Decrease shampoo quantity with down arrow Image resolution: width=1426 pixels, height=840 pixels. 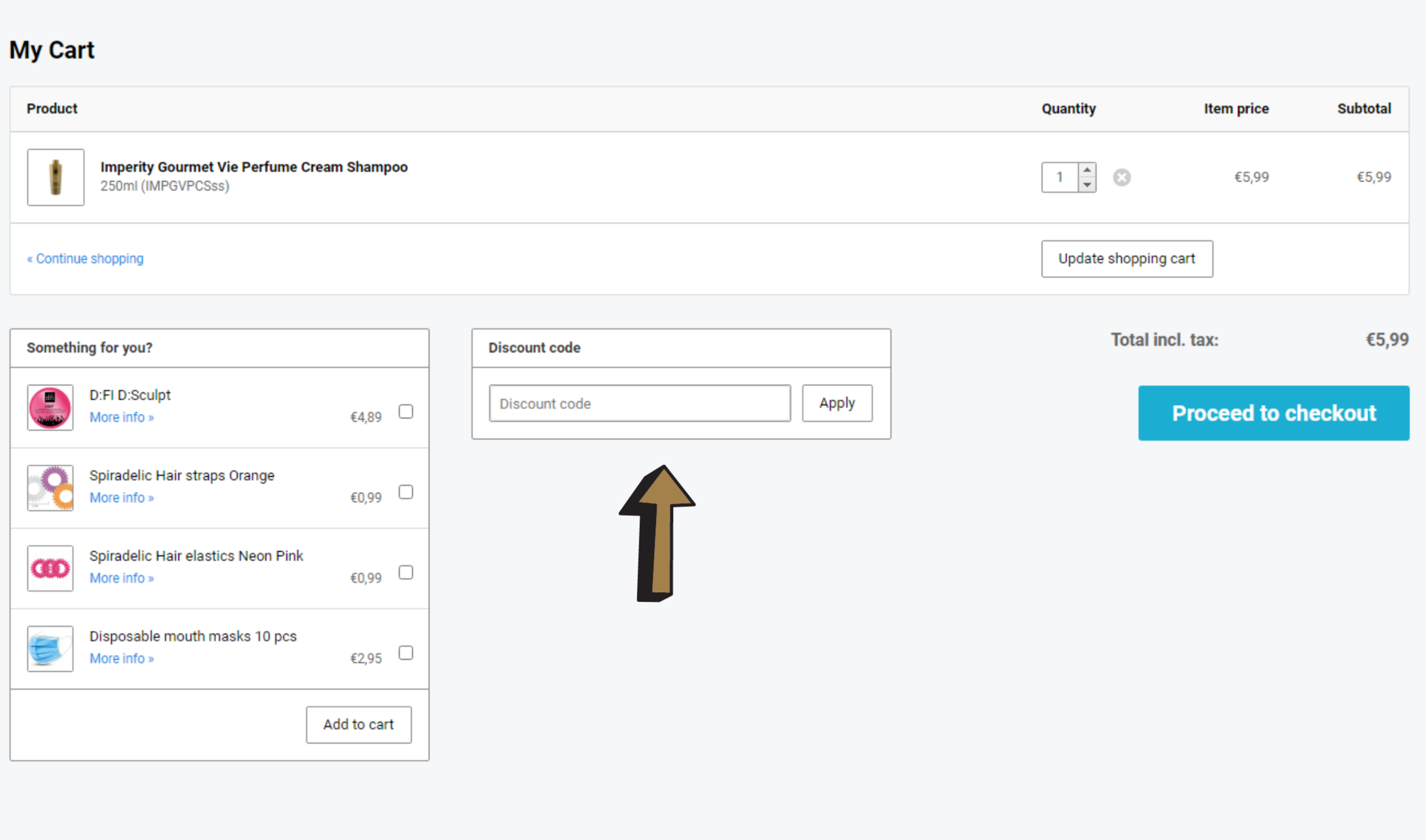(x=1087, y=184)
